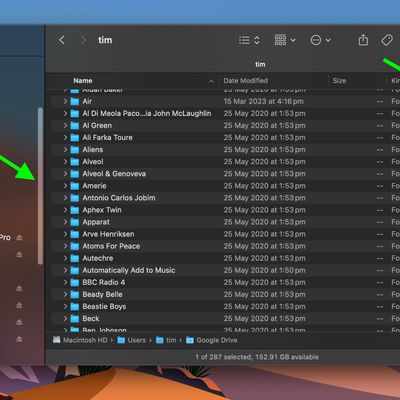Expand the Aliens folder
This screenshot has height=400, width=400.
(x=65, y=150)
